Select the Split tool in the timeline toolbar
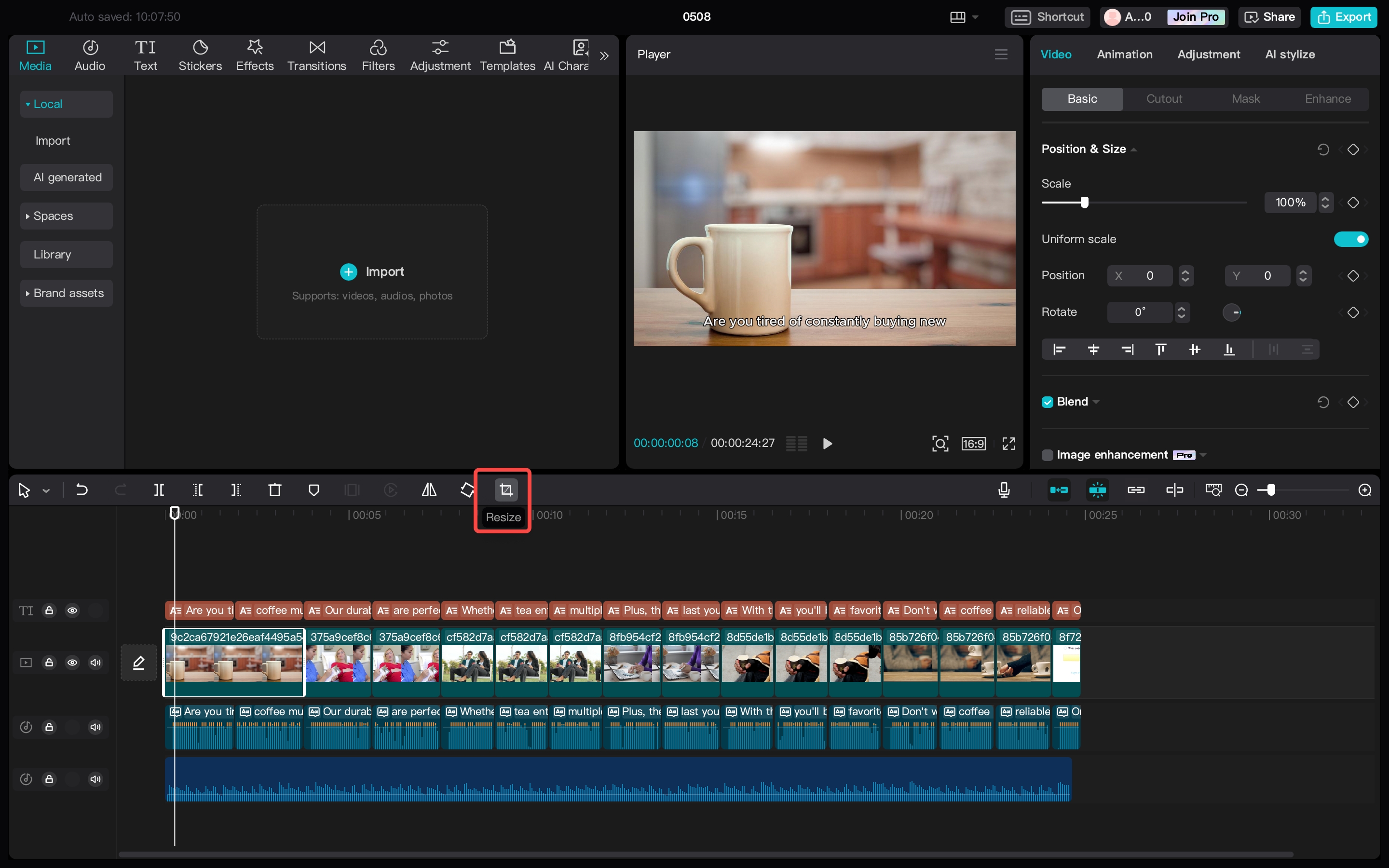 [159, 489]
